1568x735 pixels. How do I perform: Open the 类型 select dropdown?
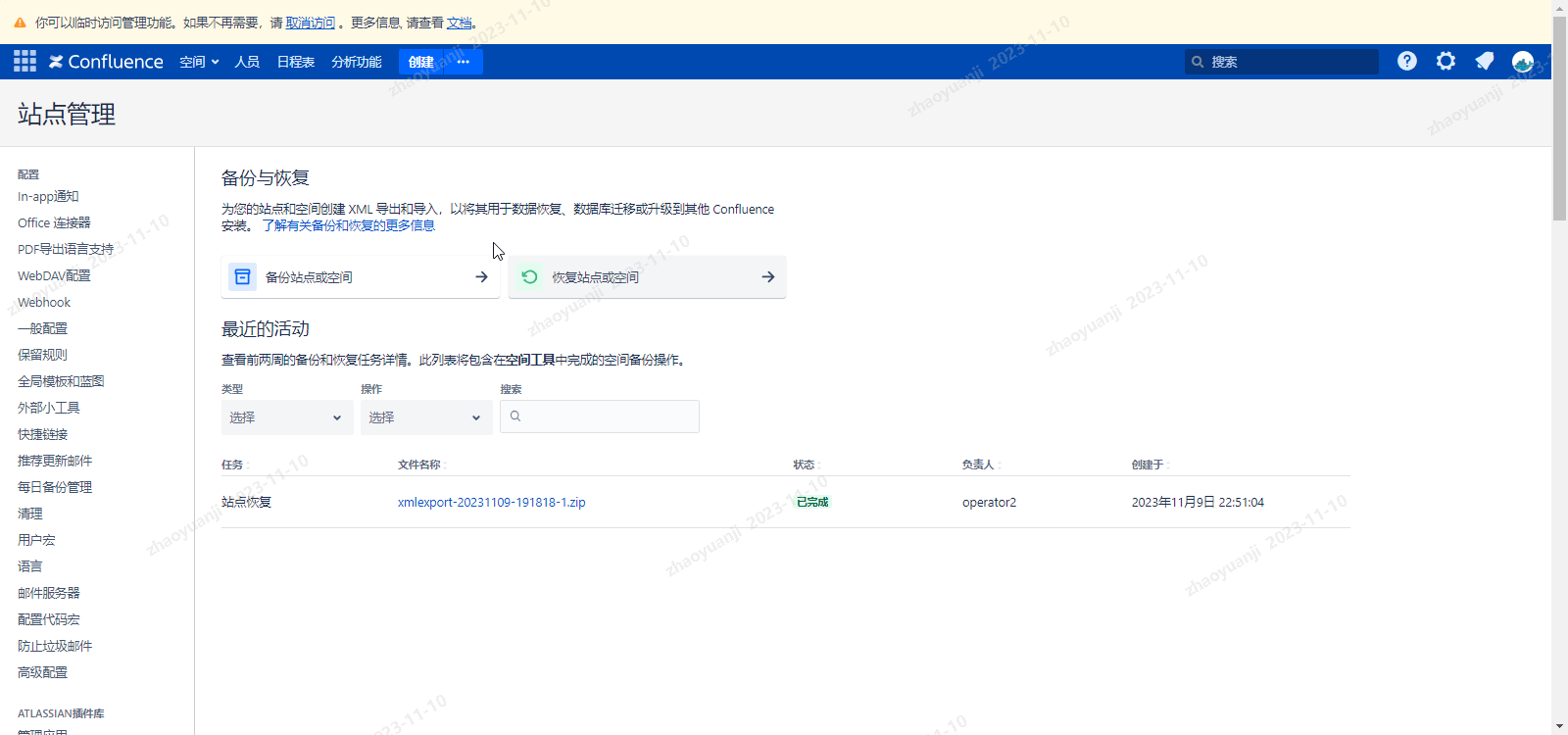point(287,417)
